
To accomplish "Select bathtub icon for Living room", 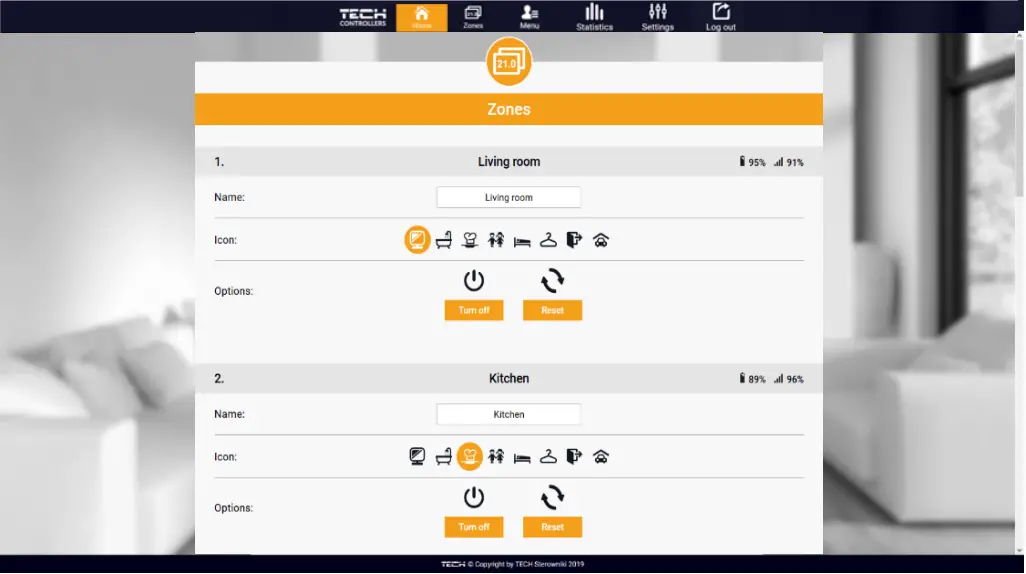I will (444, 240).
